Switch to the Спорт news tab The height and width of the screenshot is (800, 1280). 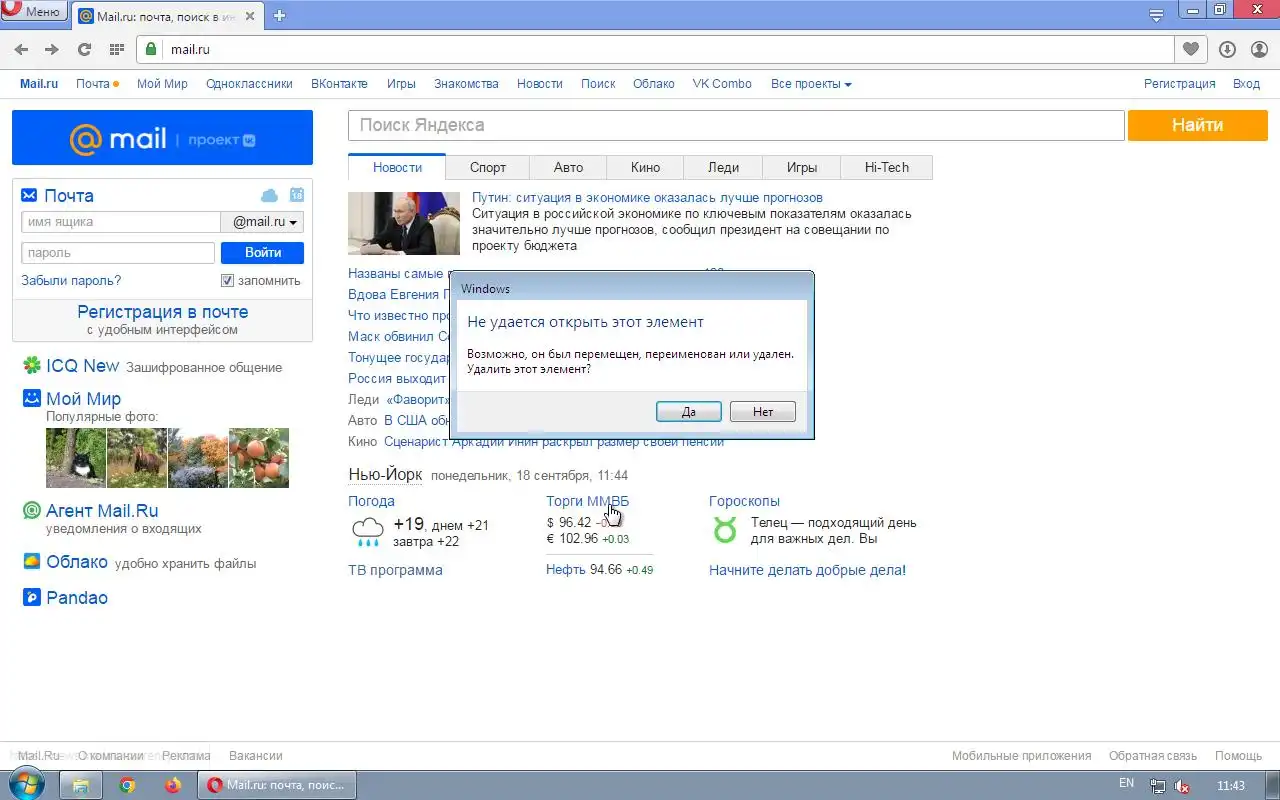click(488, 167)
